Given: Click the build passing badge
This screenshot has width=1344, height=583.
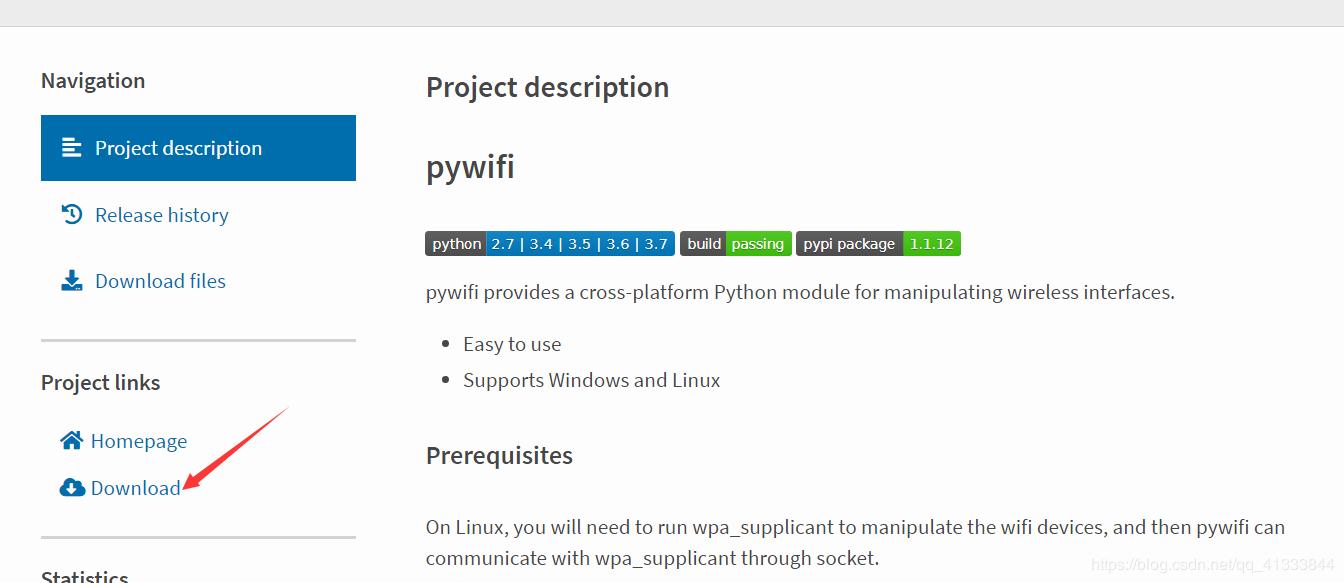Looking at the screenshot, I should 736,243.
